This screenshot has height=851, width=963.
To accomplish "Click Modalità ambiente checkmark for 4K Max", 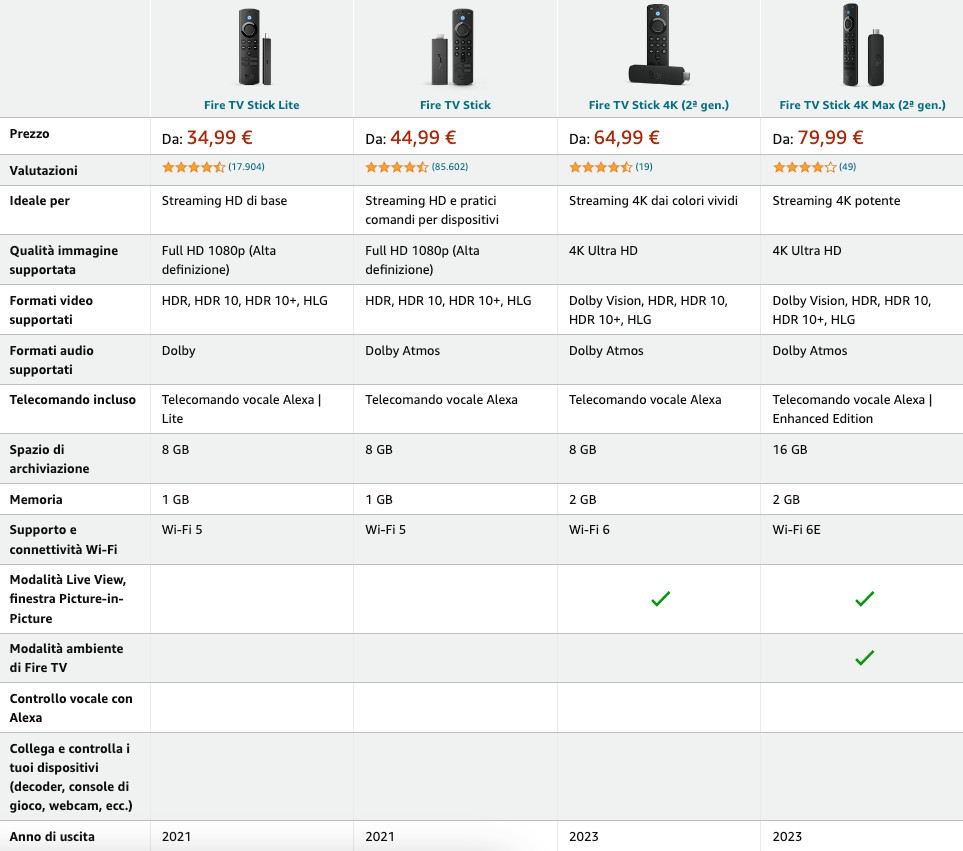I will (864, 658).
